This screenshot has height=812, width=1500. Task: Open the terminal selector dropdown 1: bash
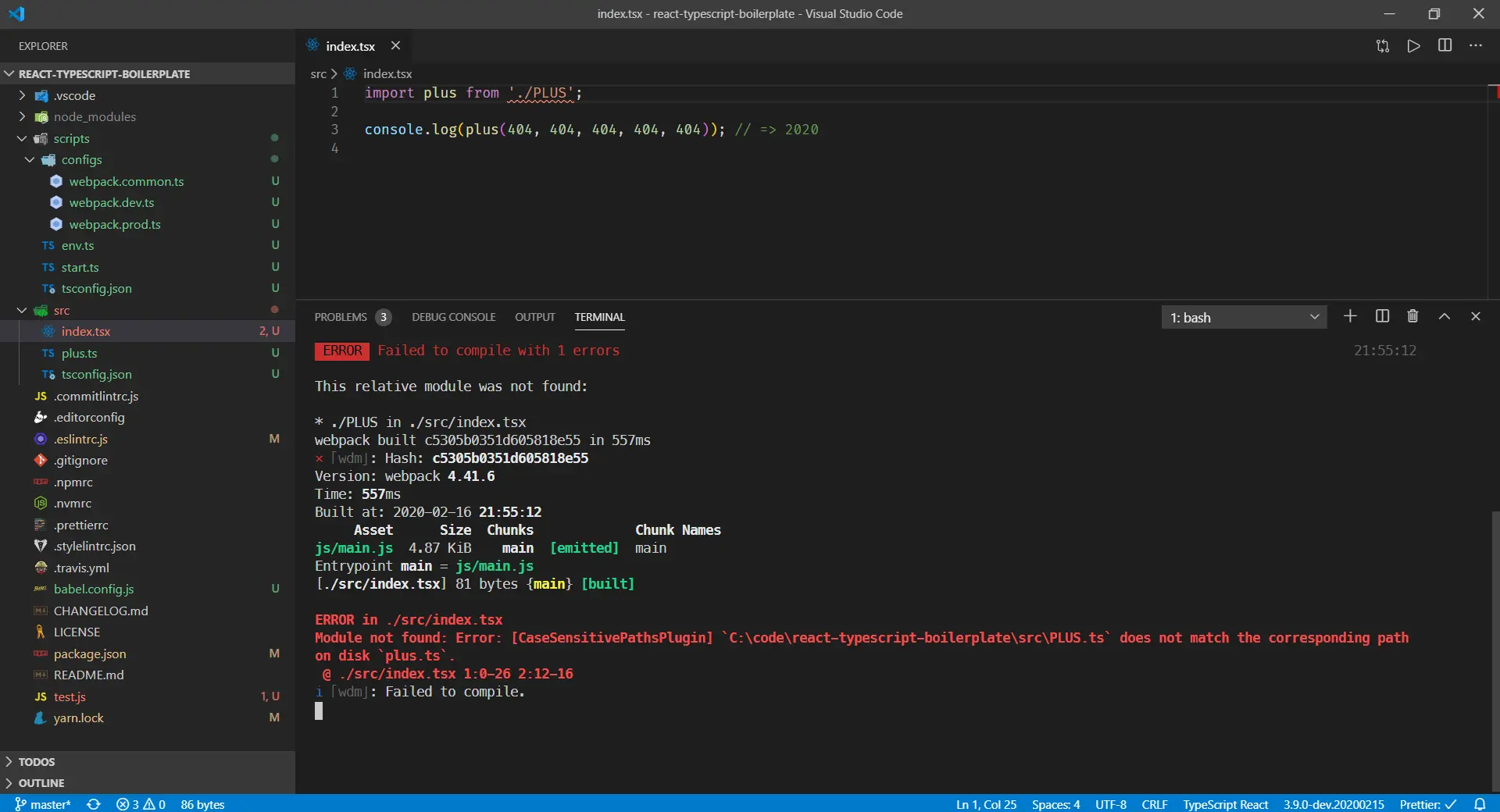pyautogui.click(x=1244, y=317)
